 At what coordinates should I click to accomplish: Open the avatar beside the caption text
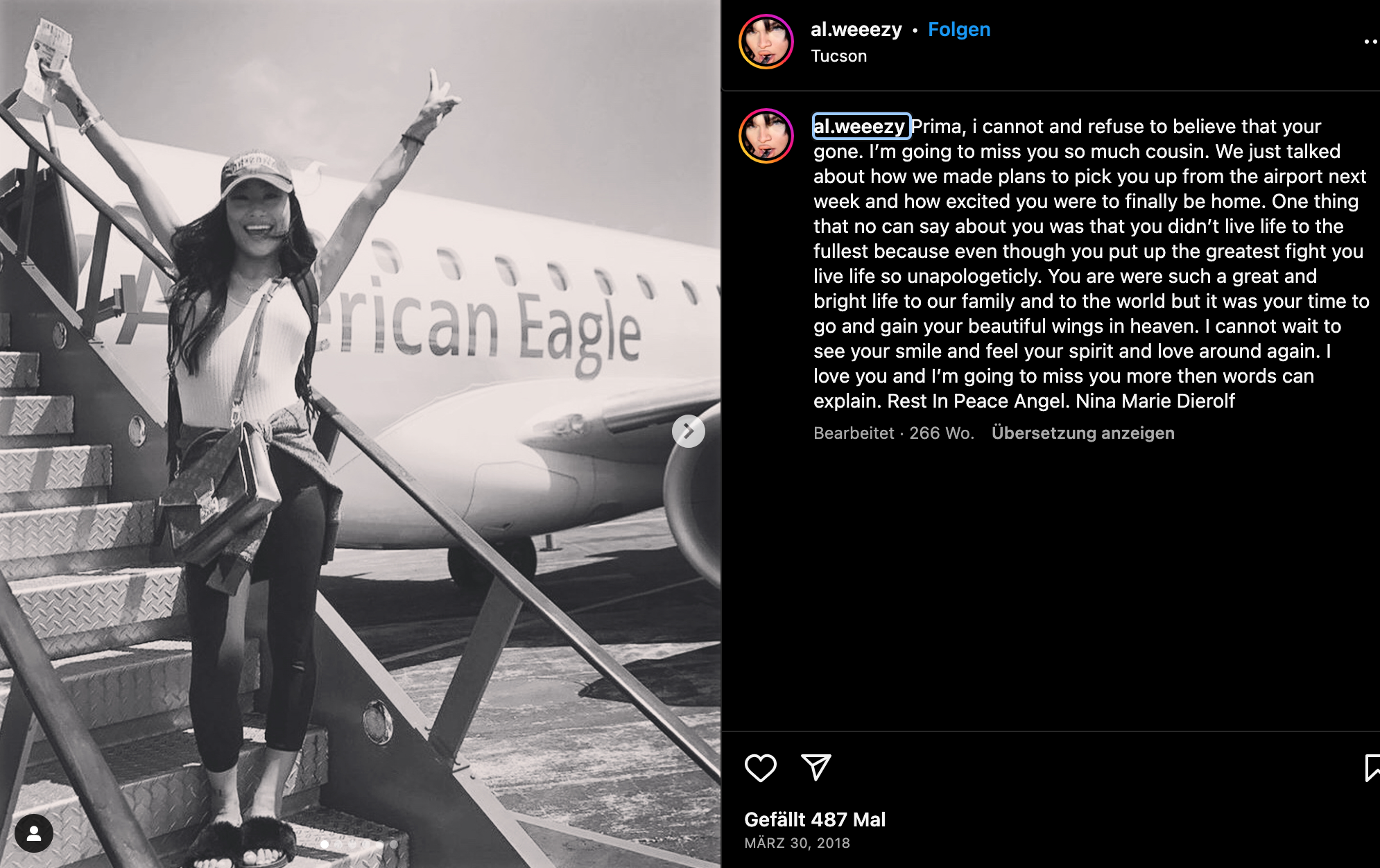coord(766,136)
